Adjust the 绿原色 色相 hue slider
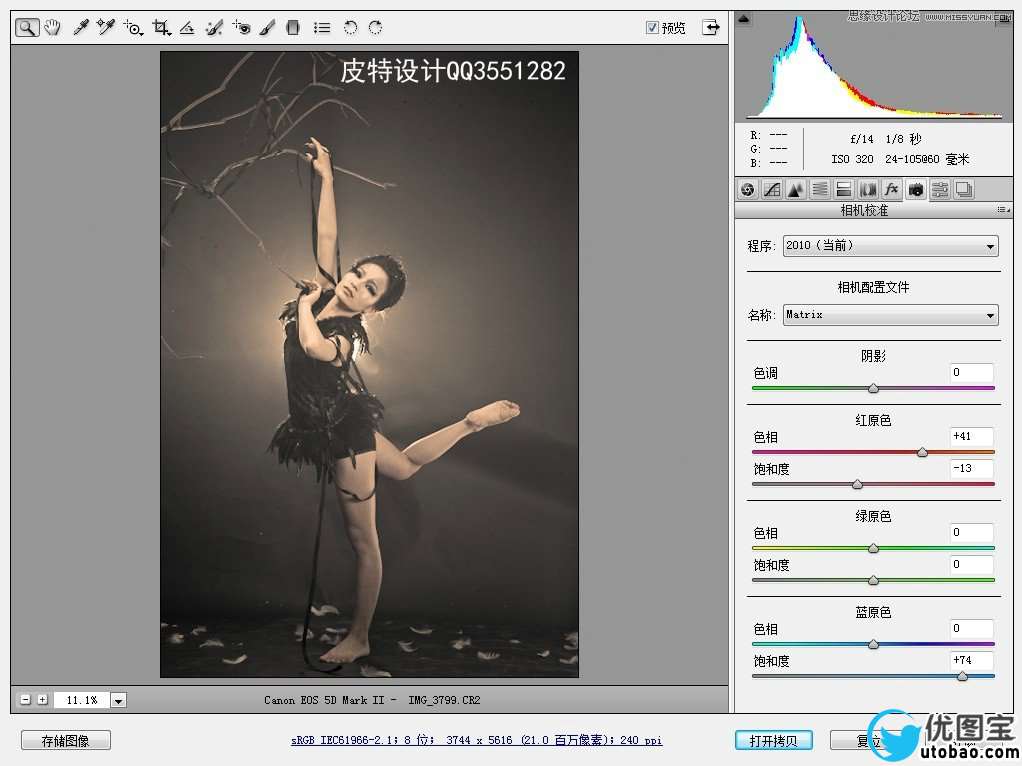Screen dimensions: 1022x766 873,548
